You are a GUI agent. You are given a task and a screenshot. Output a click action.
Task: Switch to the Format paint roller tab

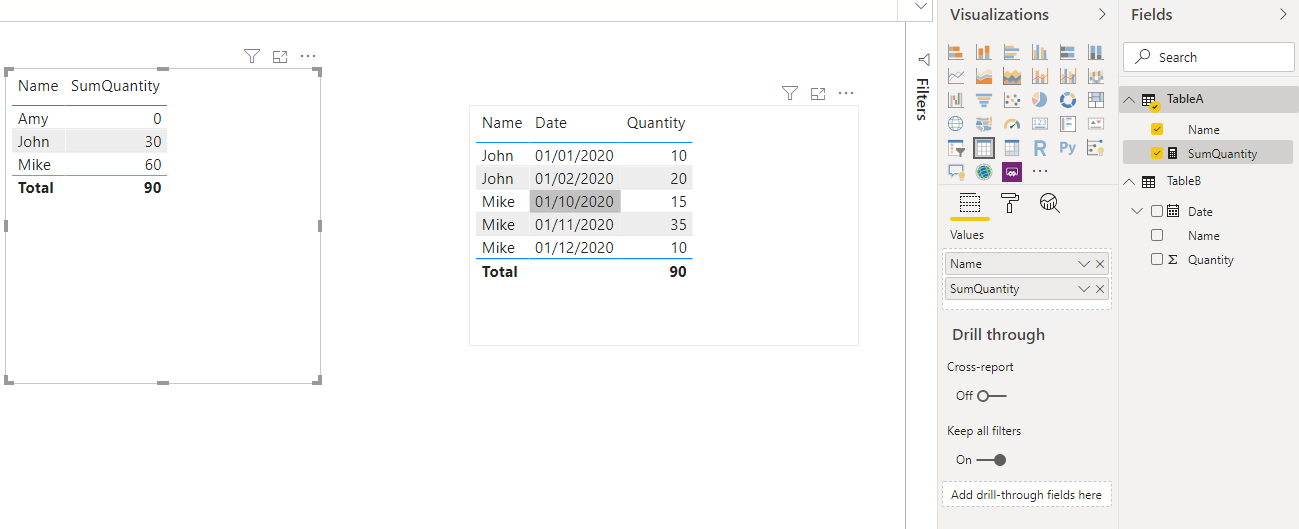pos(1010,203)
